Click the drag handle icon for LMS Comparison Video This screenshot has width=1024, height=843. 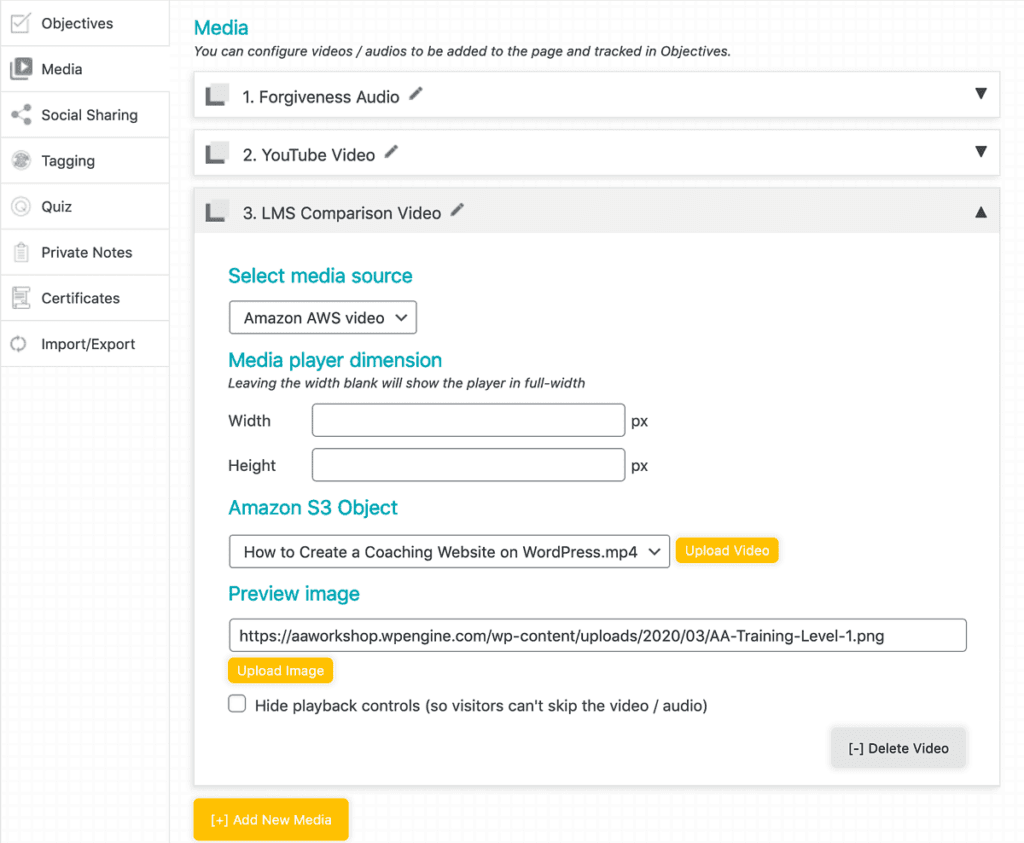217,213
